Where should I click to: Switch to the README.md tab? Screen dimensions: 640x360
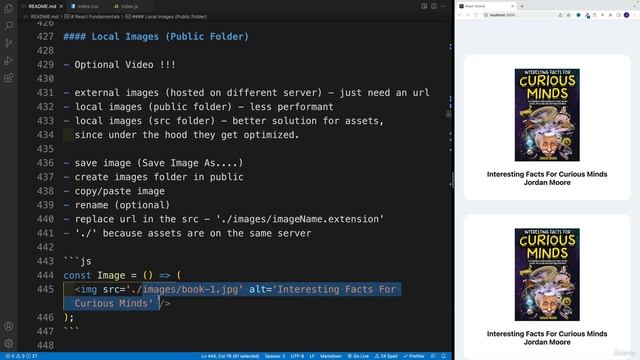point(42,6)
